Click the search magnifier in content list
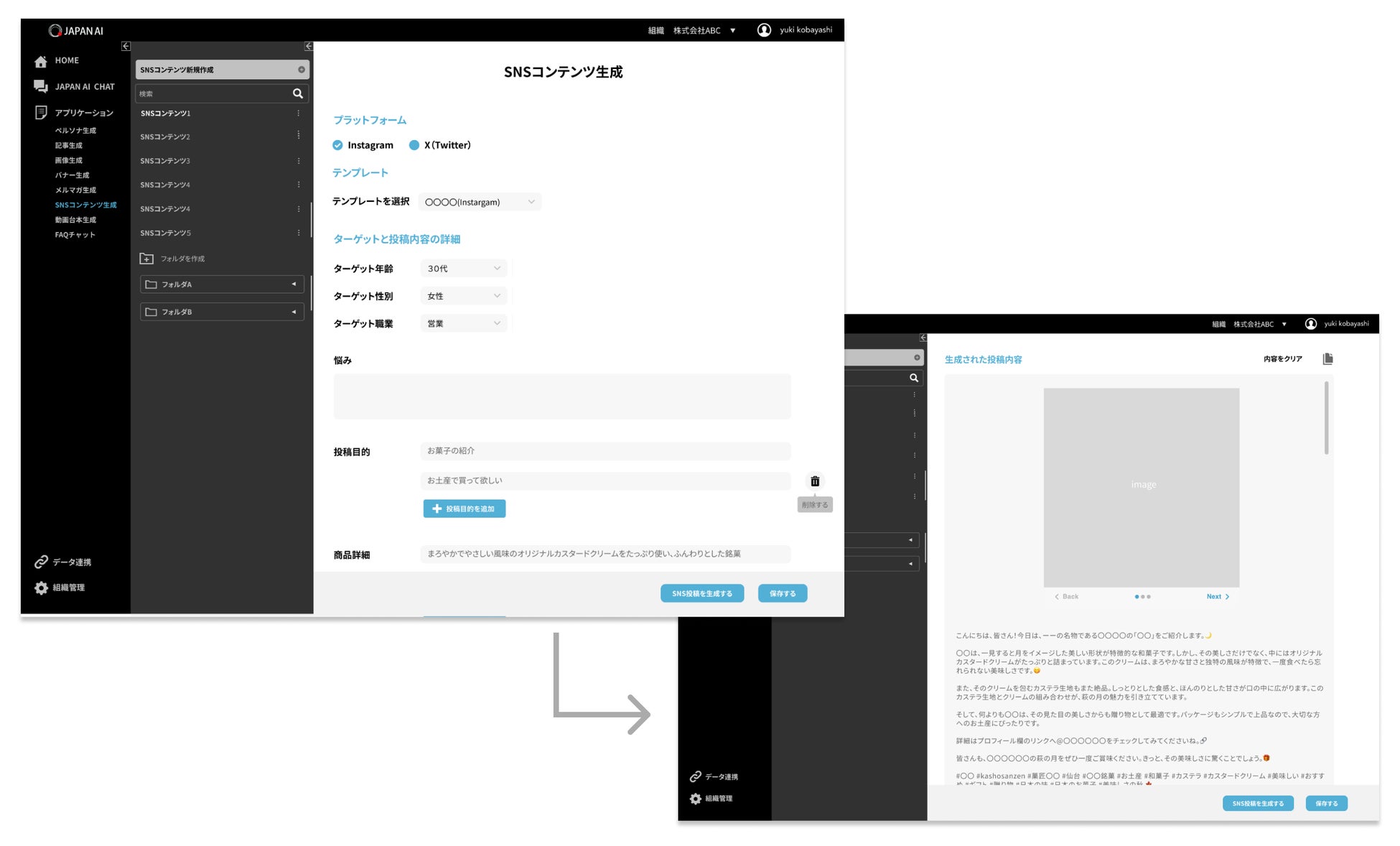 tap(297, 93)
